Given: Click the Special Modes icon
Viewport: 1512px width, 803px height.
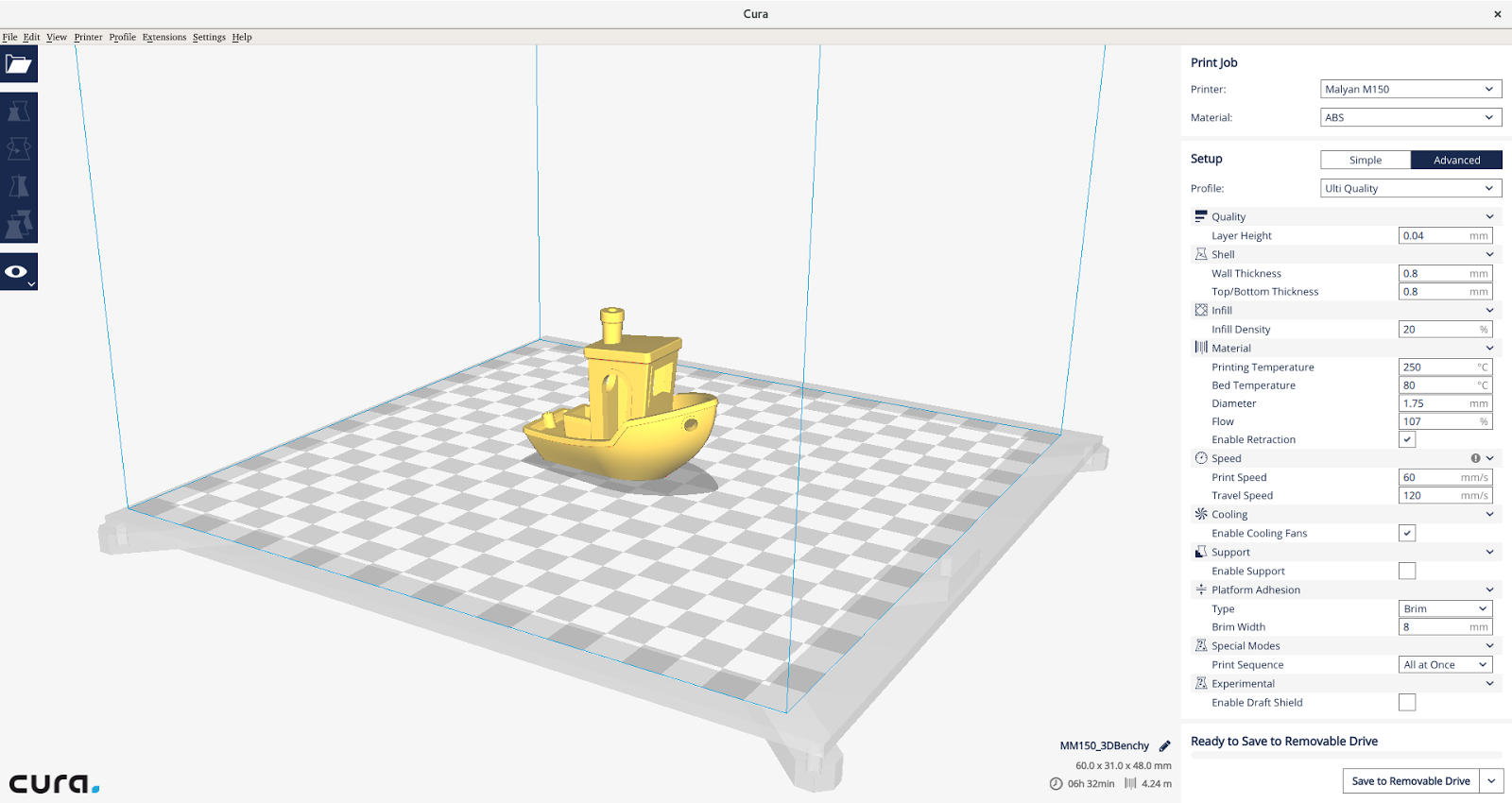Looking at the screenshot, I should click(1201, 645).
